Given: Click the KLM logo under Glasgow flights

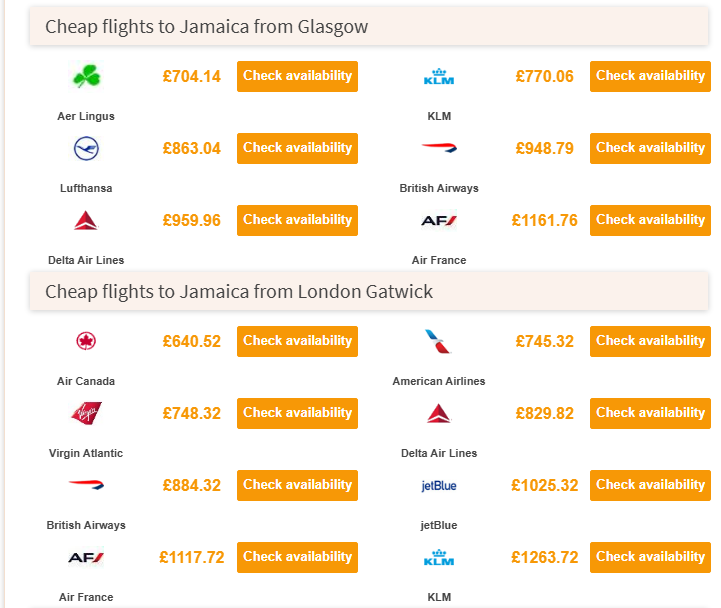Looking at the screenshot, I should tap(439, 76).
